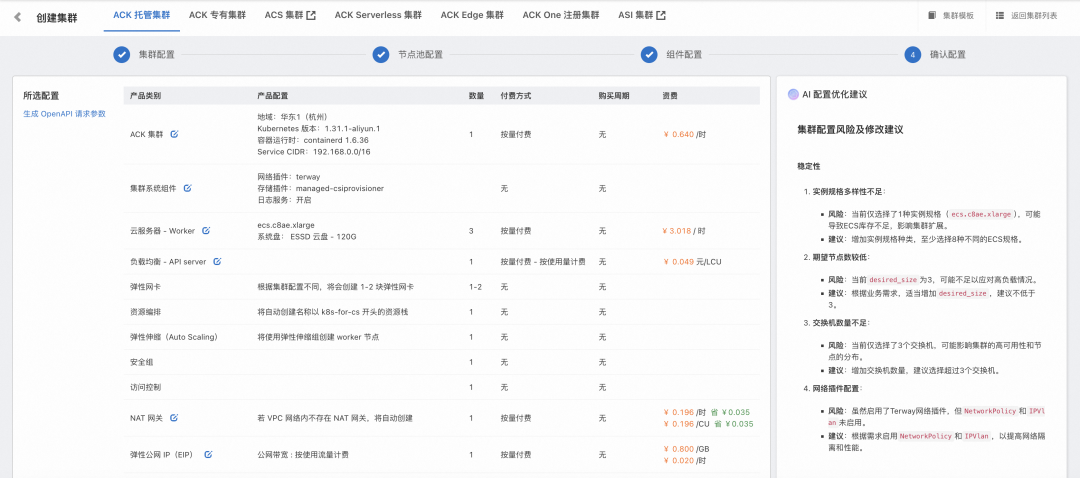Image resolution: width=1080 pixels, height=478 pixels.
Task: Edit the 弹性公网 IP (EIP) configuration
Action: point(208,455)
